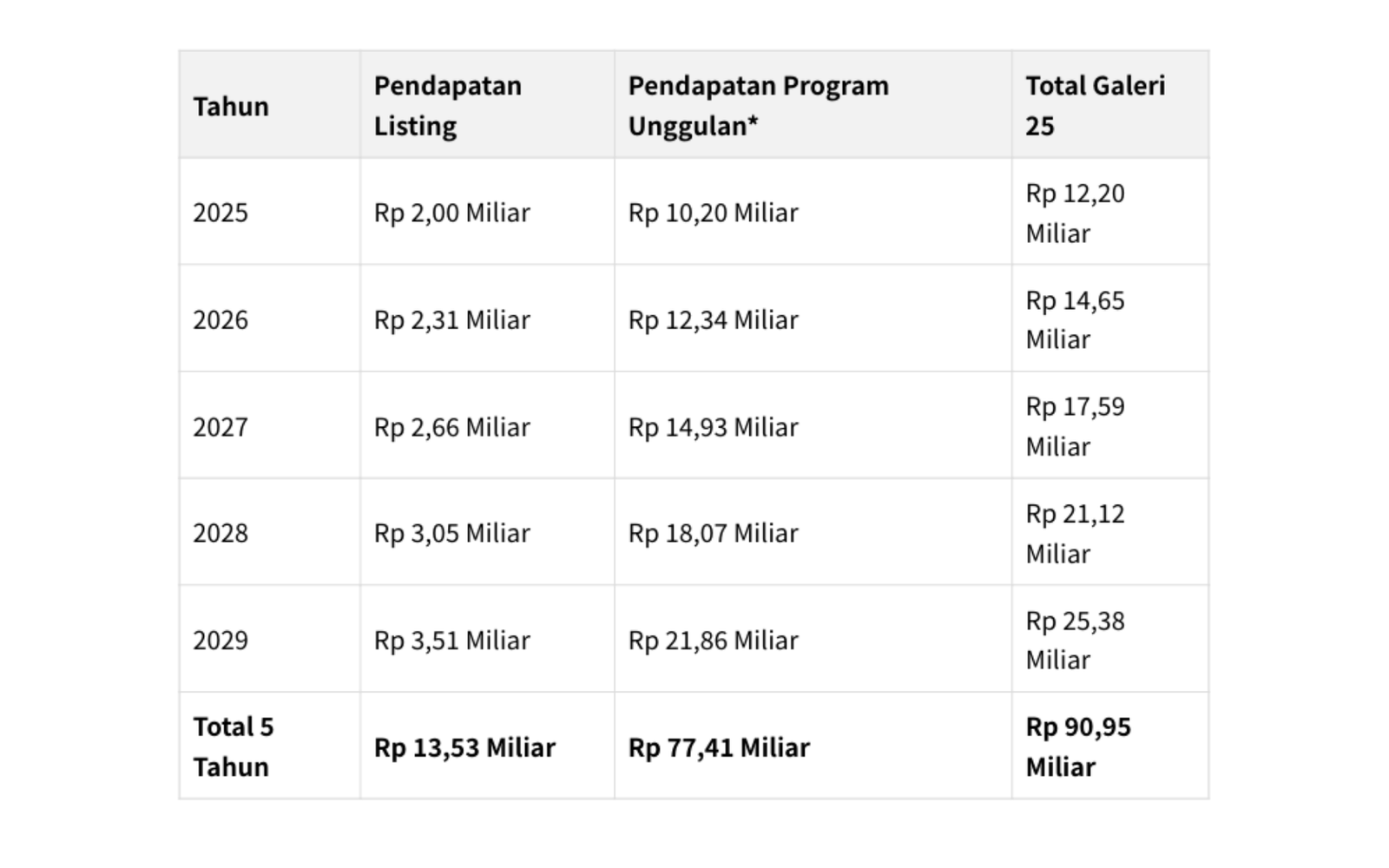Viewport: 1389px width, 868px height.
Task: Select the Rp 10,20 Miliar cell
Action: coord(713,213)
